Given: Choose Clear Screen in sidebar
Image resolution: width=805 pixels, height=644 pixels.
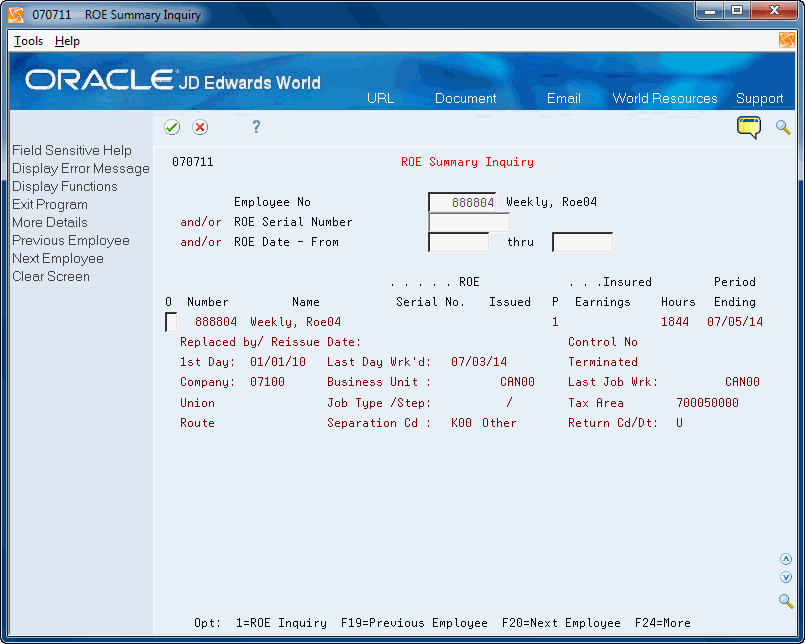Looking at the screenshot, I should pos(51,276).
